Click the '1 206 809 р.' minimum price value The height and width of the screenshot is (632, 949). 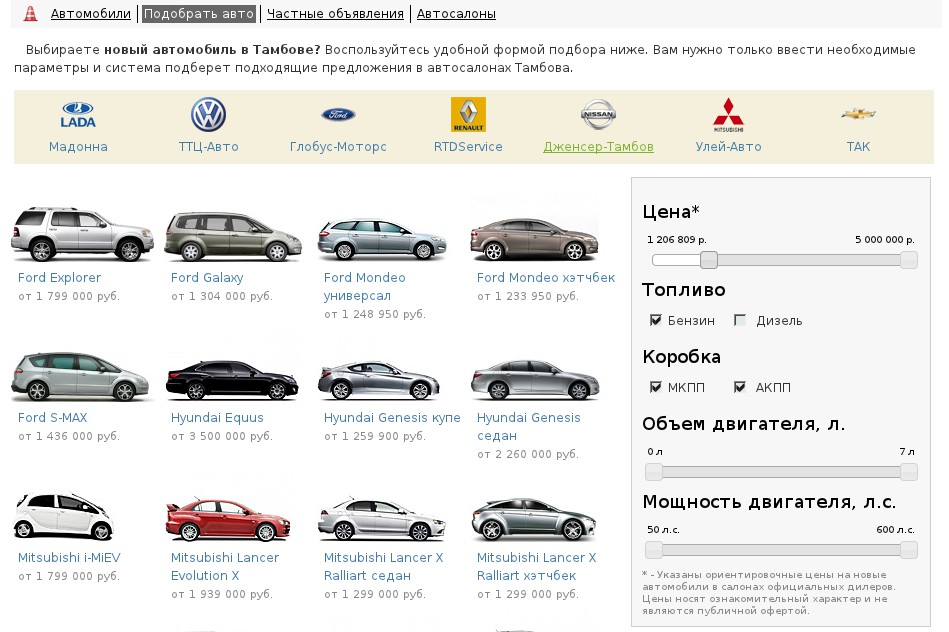(x=677, y=240)
